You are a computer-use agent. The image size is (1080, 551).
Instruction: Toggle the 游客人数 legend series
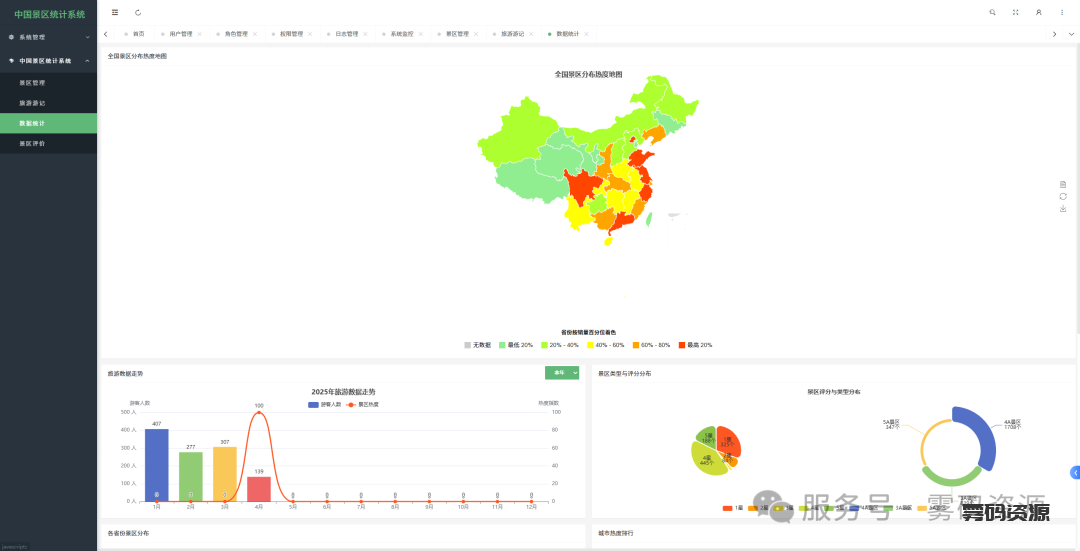pos(325,404)
